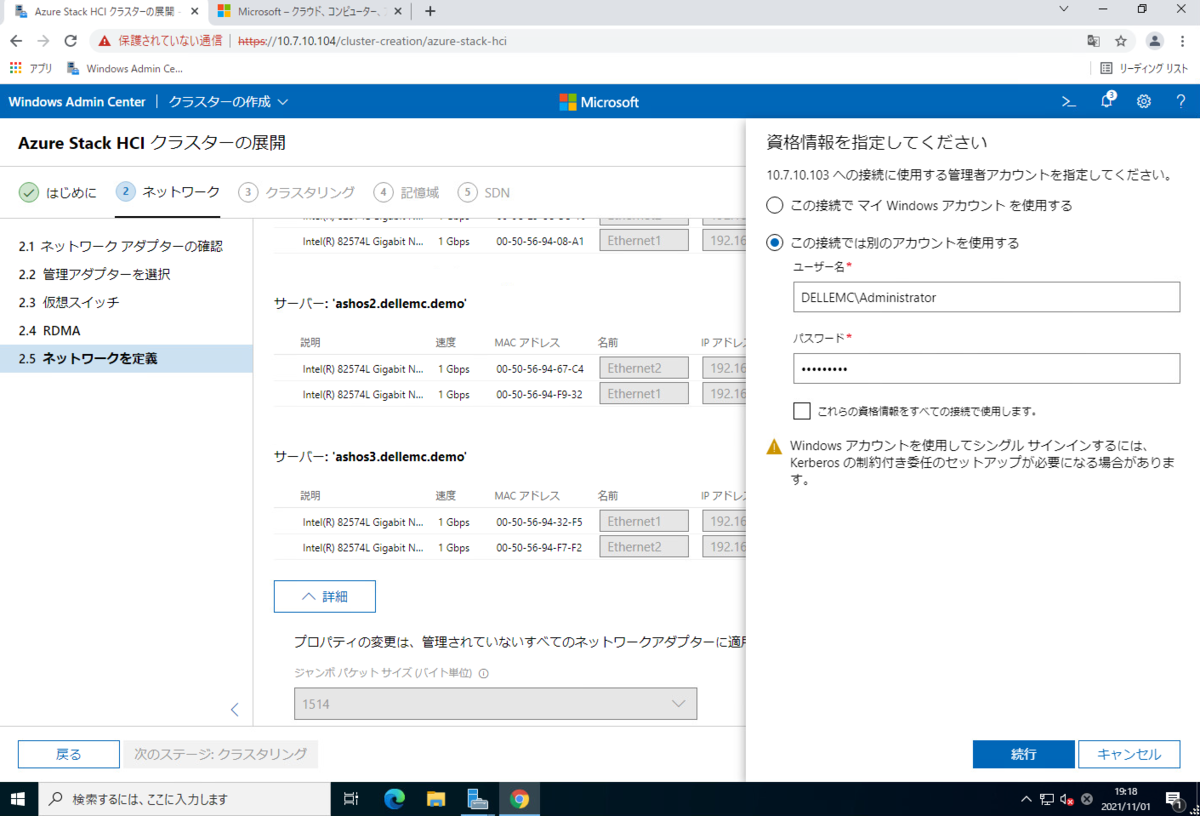
Task: Select the マイ Windows アカウント radio option
Action: (774, 205)
